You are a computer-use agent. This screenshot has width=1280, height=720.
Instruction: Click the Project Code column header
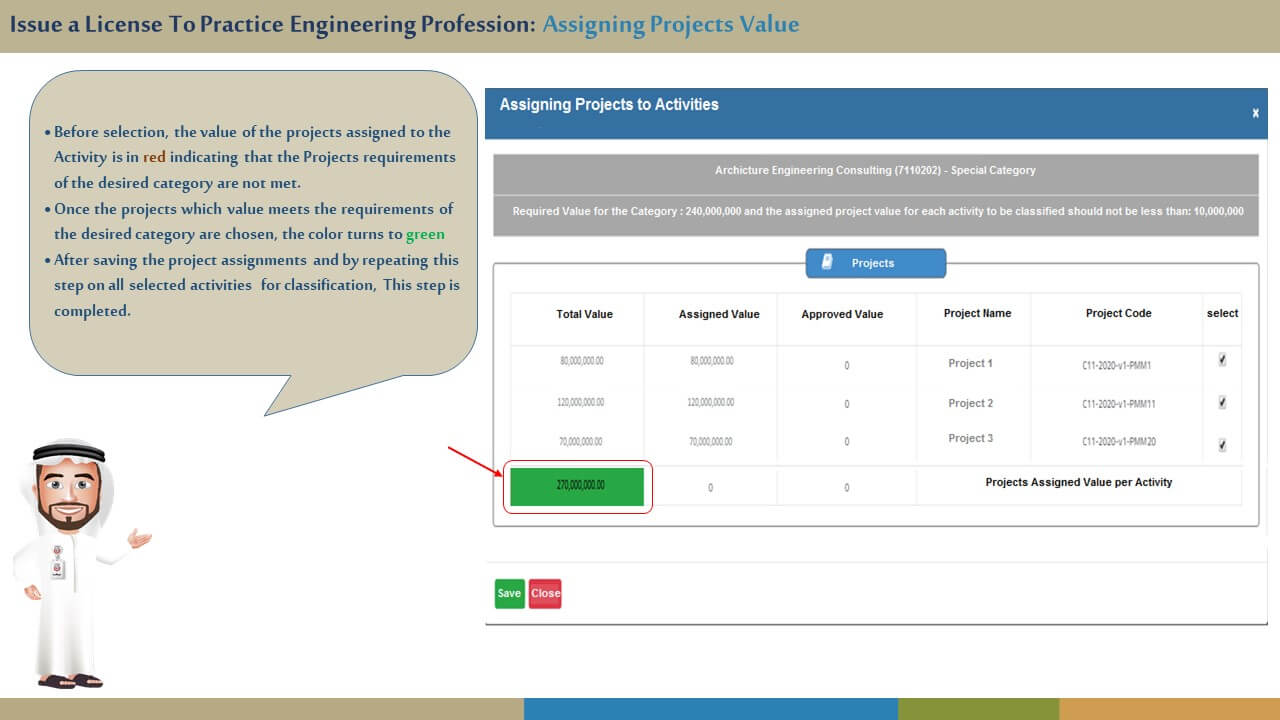tap(1118, 313)
